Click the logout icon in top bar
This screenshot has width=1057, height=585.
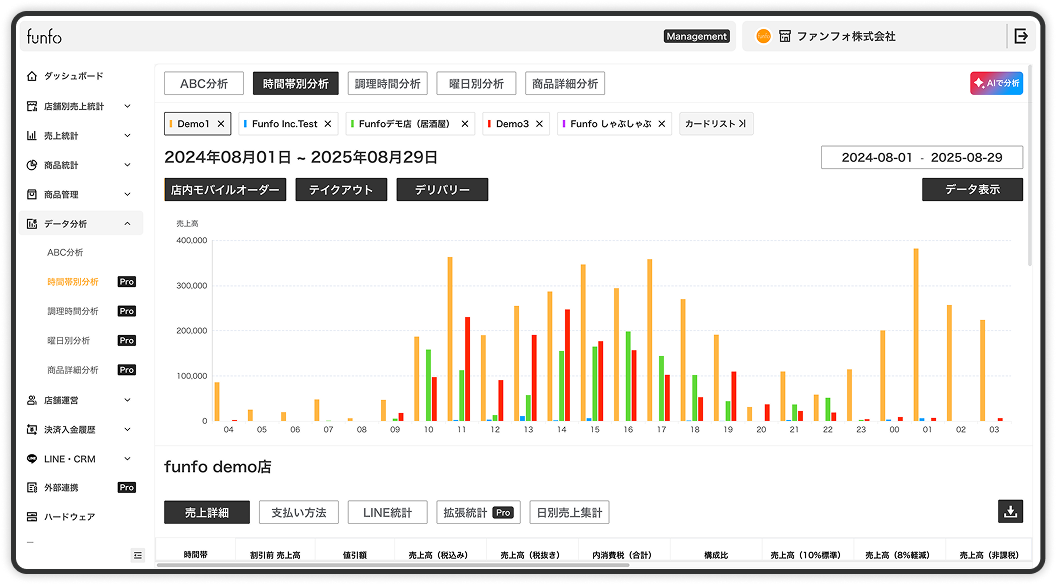1021,36
